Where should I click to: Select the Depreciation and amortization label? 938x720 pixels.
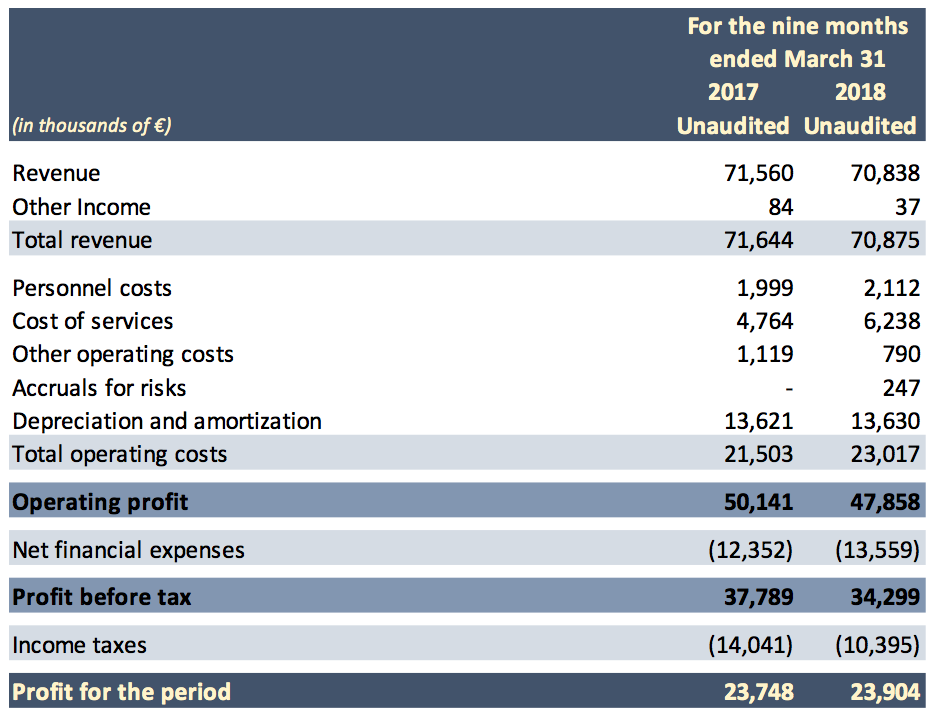point(167,421)
